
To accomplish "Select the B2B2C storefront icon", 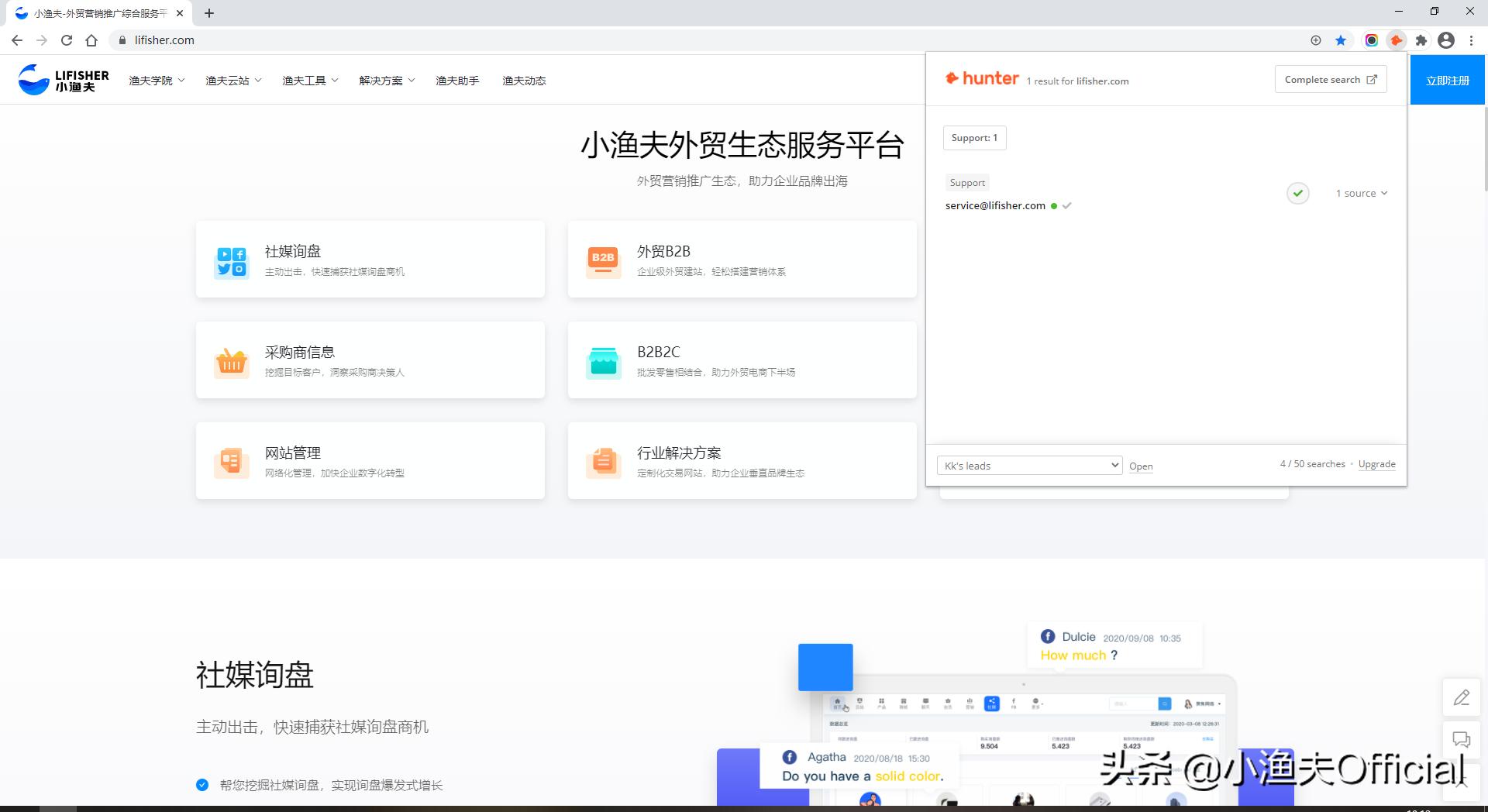I will [603, 362].
